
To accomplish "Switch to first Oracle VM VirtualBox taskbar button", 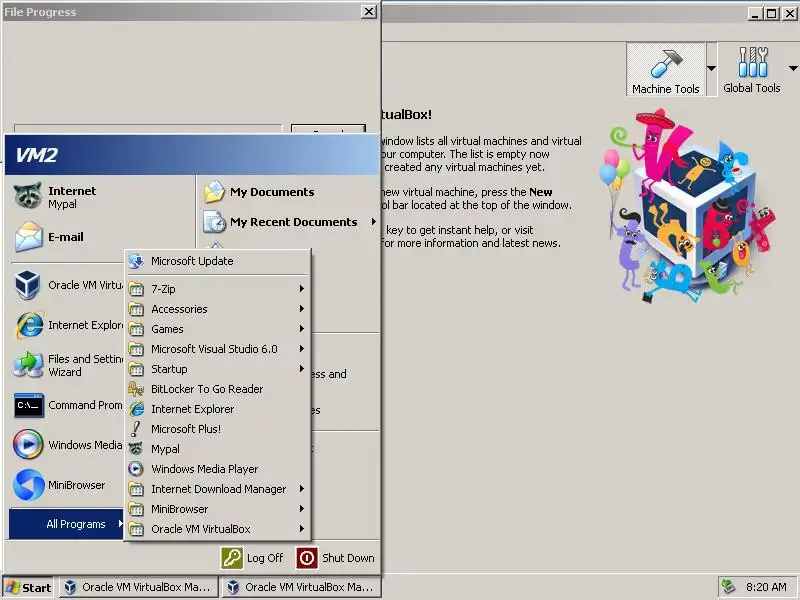I will click(x=138, y=587).
